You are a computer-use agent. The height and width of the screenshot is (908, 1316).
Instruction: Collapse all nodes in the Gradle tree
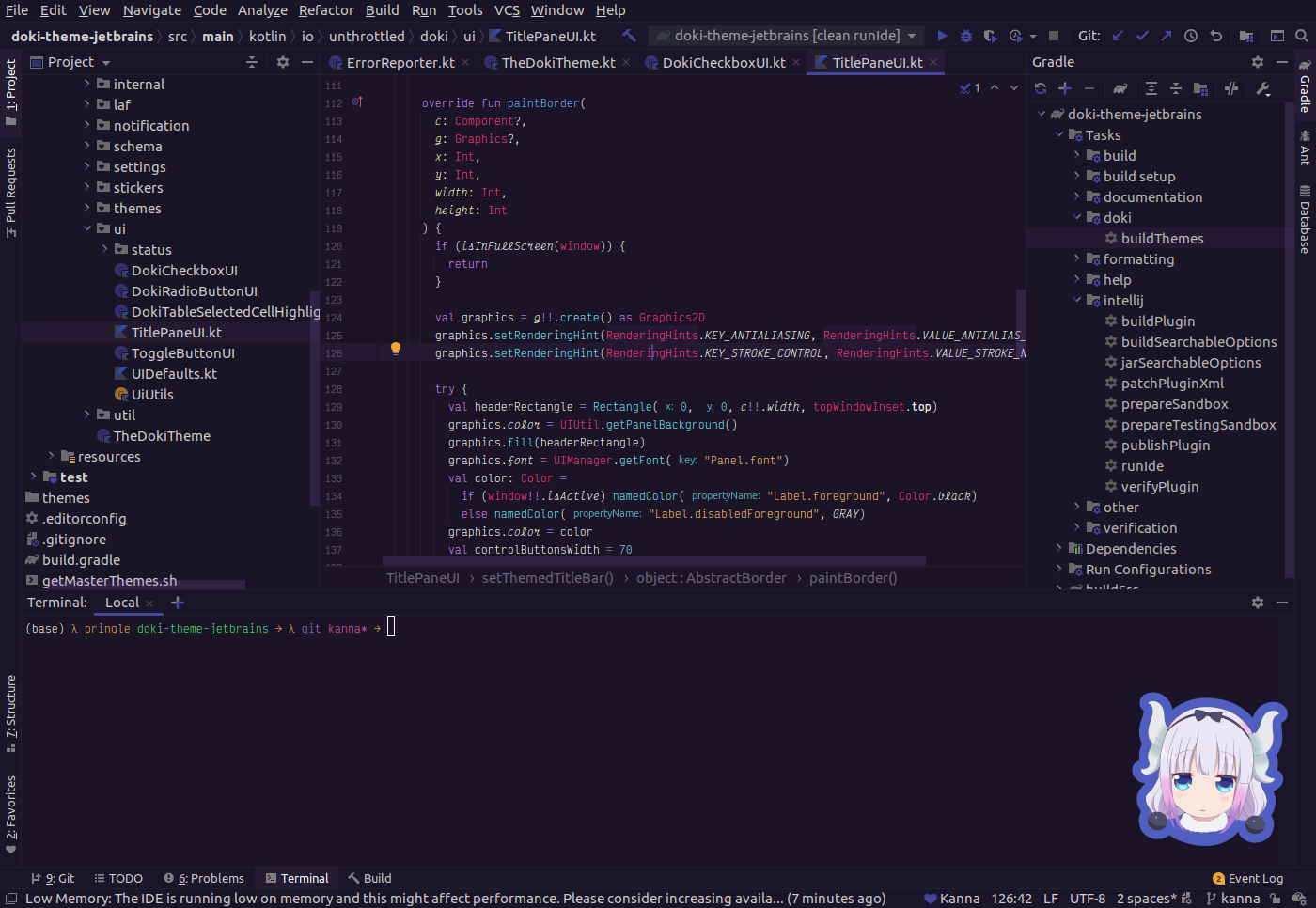(x=1175, y=87)
